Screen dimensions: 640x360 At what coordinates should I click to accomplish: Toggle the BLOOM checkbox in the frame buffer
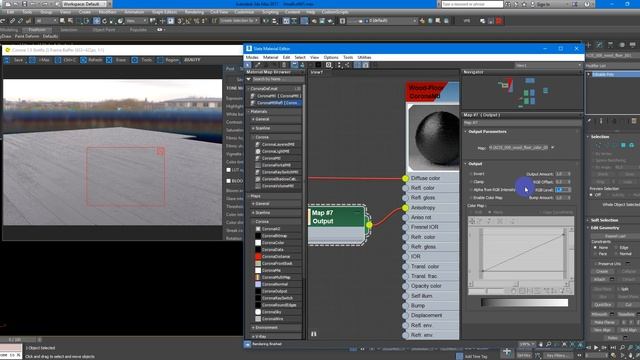(x=229, y=180)
